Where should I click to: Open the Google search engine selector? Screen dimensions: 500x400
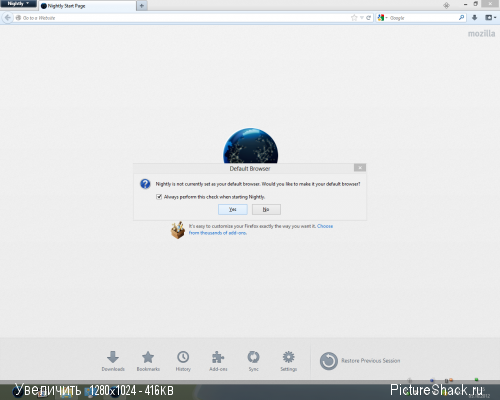point(382,18)
